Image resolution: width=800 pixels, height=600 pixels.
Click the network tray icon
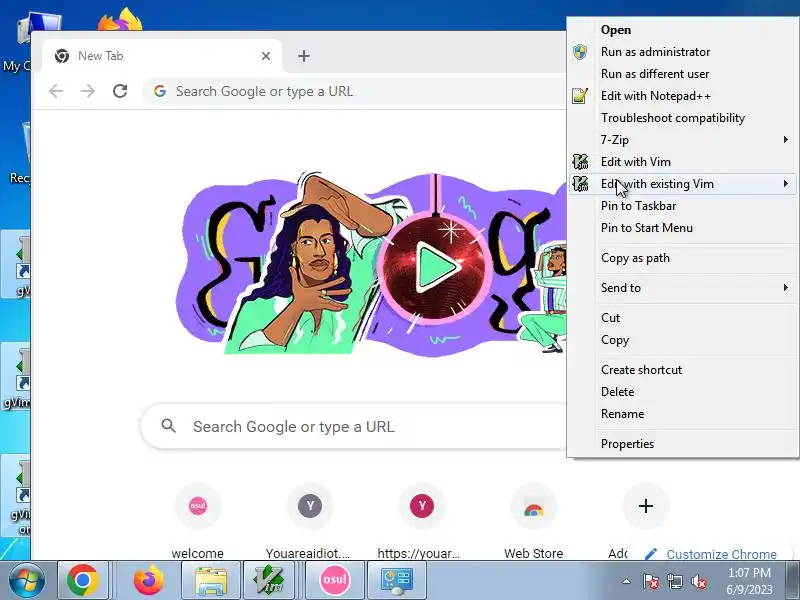[674, 581]
